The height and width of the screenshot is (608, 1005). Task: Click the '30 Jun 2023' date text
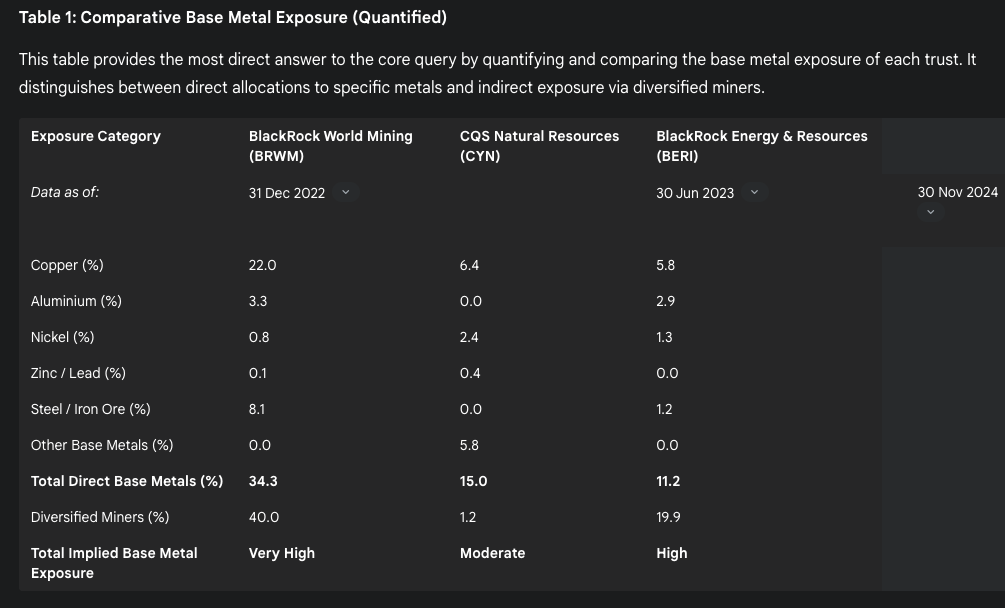tap(695, 193)
